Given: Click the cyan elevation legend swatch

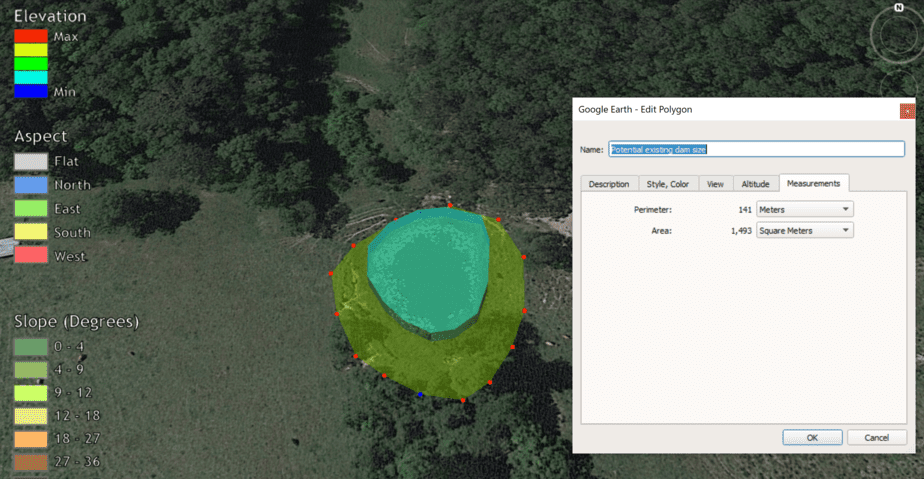Looking at the screenshot, I should (x=31, y=77).
